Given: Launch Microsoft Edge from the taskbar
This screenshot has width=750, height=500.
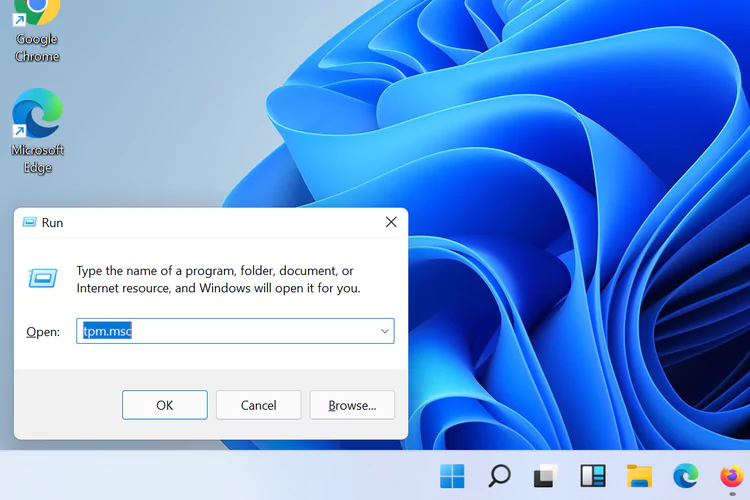Looking at the screenshot, I should point(686,476).
